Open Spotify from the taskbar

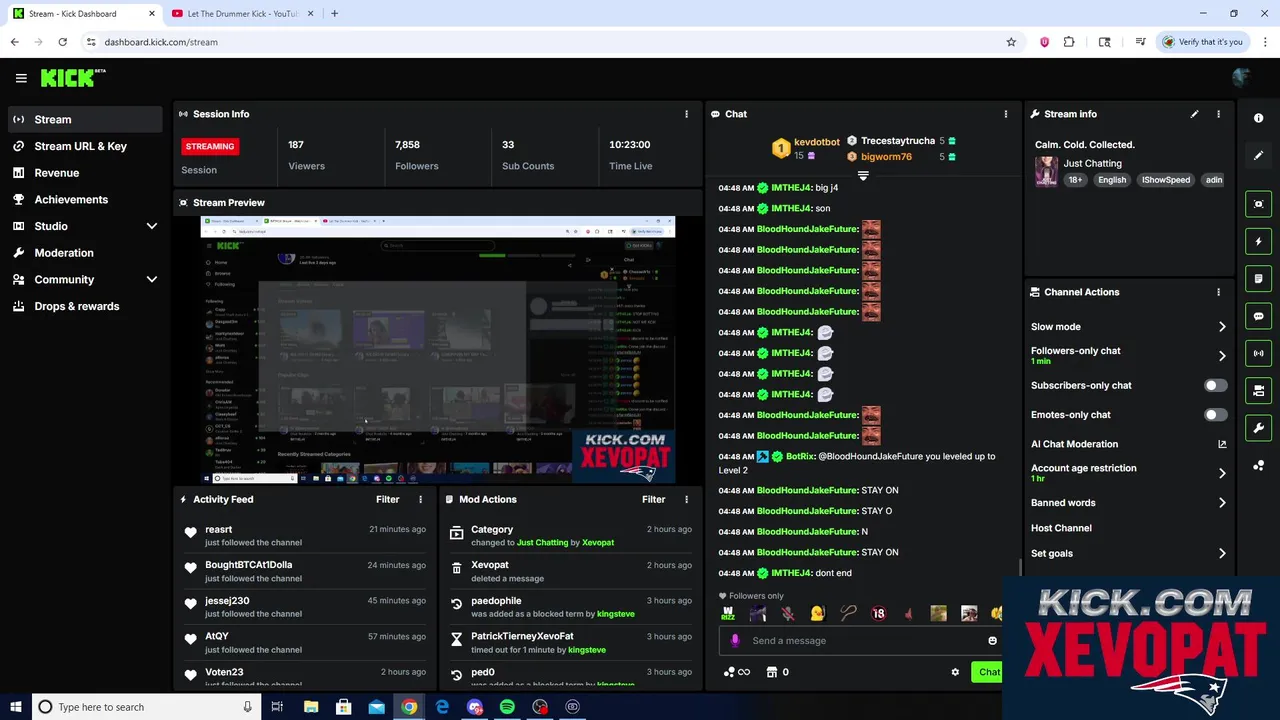pos(507,707)
